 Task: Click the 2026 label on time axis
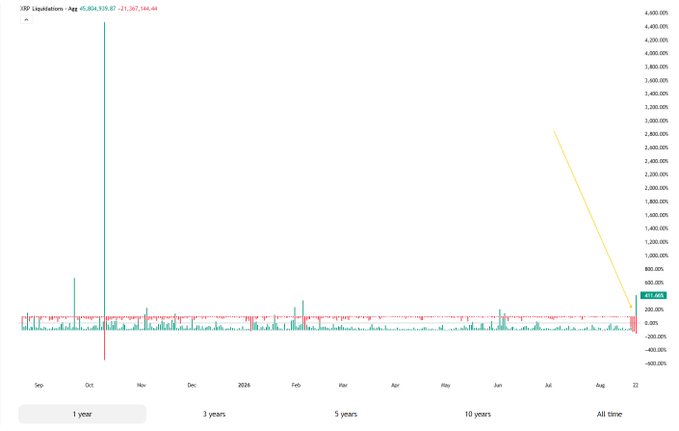pos(244,385)
